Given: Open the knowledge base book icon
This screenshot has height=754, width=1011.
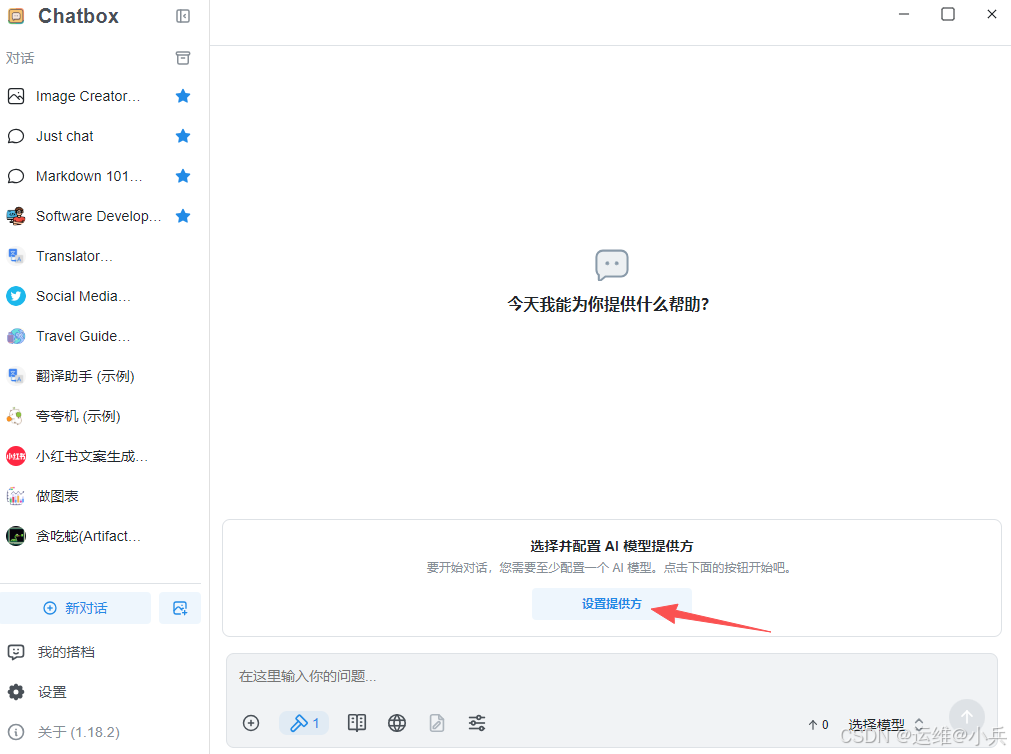Looking at the screenshot, I should tap(357, 723).
